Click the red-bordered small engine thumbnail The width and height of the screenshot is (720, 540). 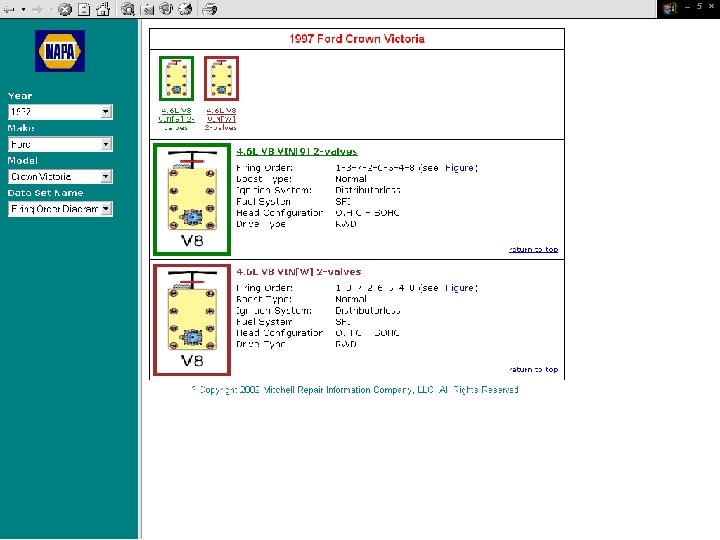coord(221,79)
